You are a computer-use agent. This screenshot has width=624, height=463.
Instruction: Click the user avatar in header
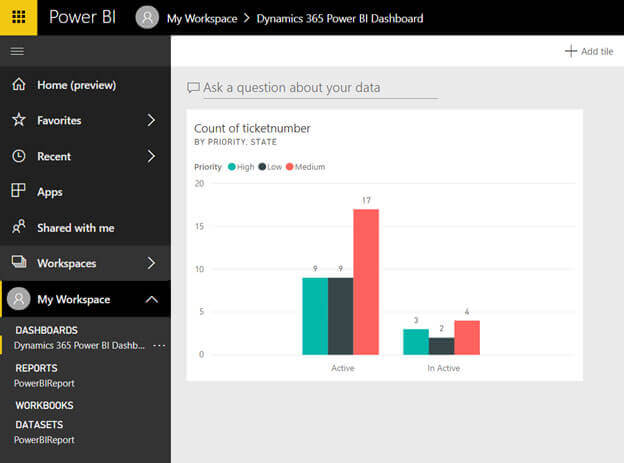[x=147, y=18]
